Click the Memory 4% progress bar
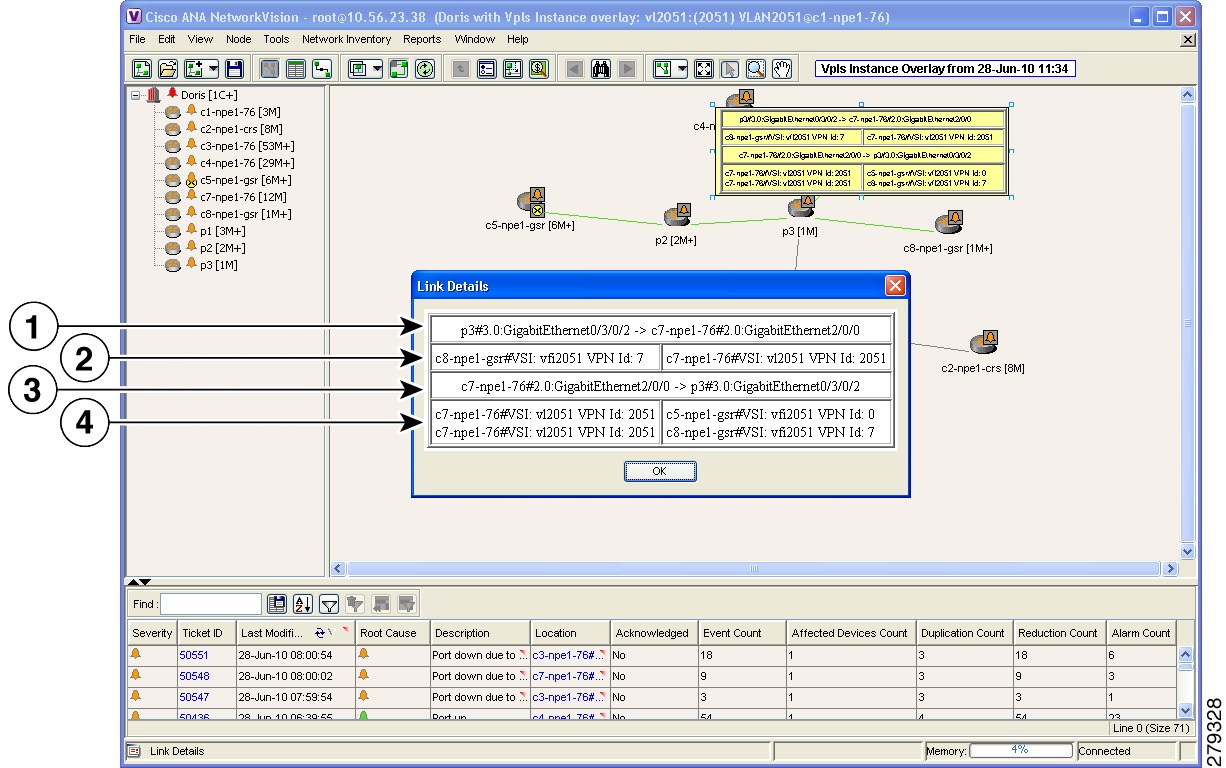The height and width of the screenshot is (768, 1226). (x=1020, y=751)
